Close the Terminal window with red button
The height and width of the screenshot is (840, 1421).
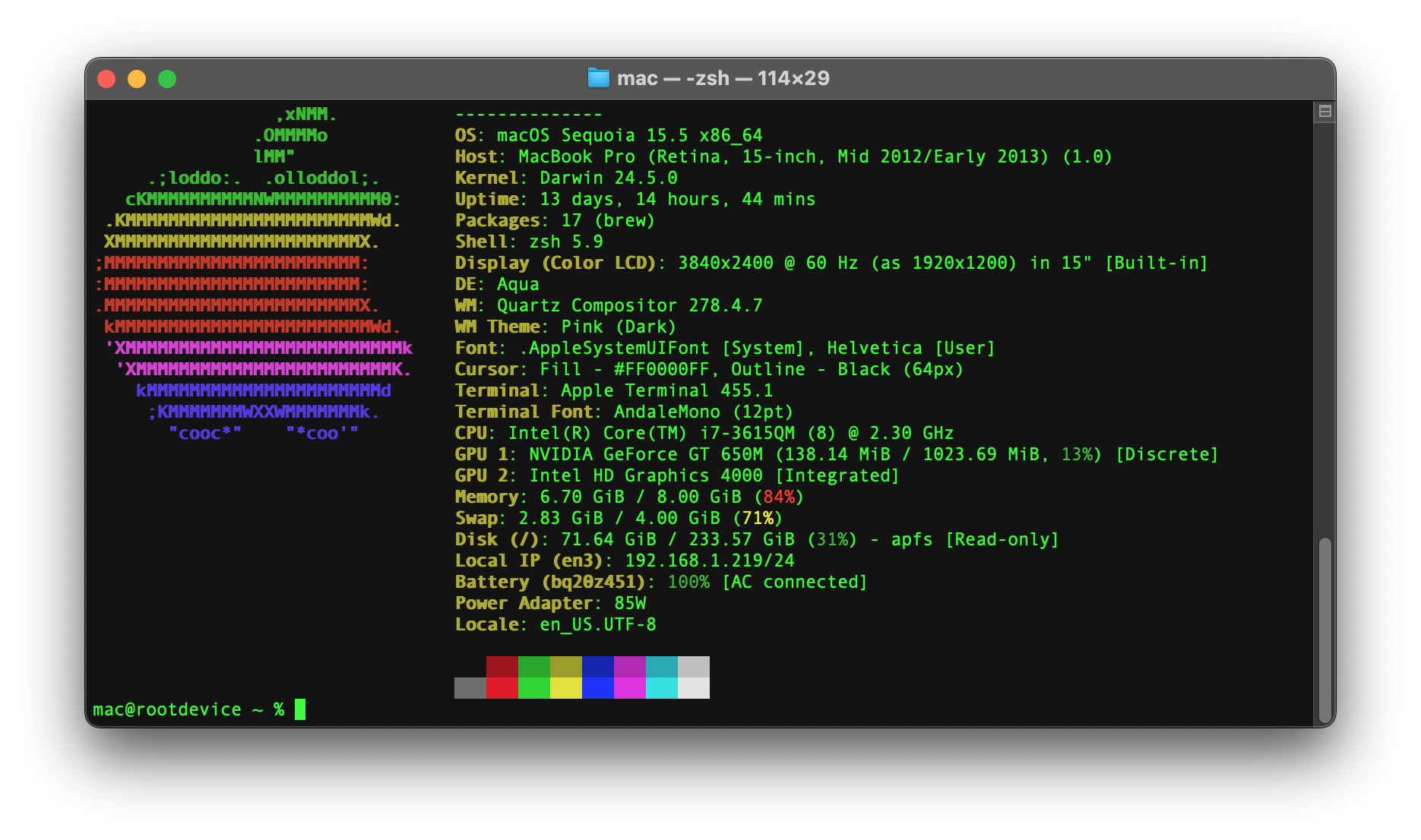(106, 79)
